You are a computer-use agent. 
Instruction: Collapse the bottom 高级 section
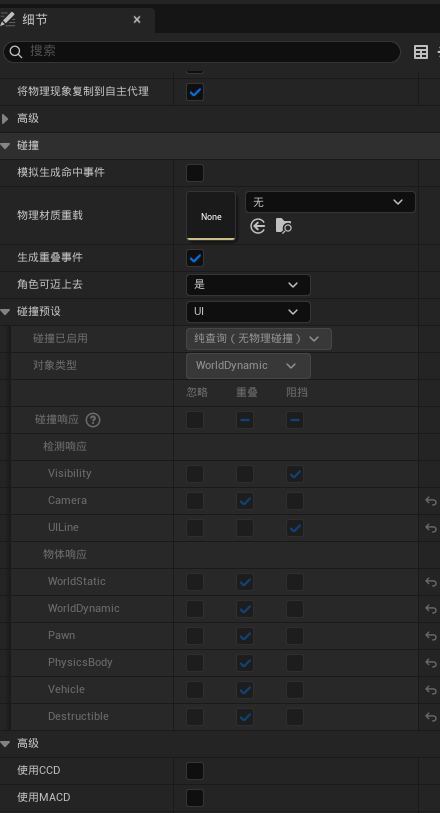[6, 744]
